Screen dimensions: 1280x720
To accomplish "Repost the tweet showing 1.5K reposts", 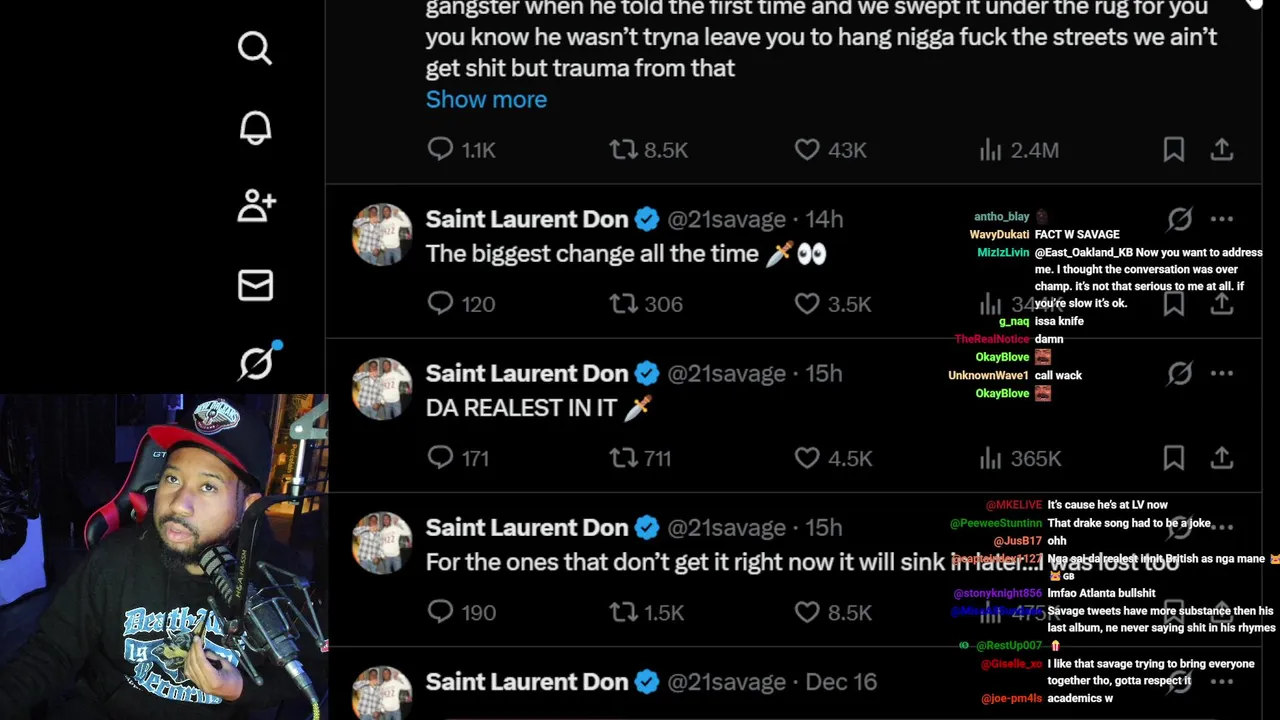I will (x=623, y=612).
